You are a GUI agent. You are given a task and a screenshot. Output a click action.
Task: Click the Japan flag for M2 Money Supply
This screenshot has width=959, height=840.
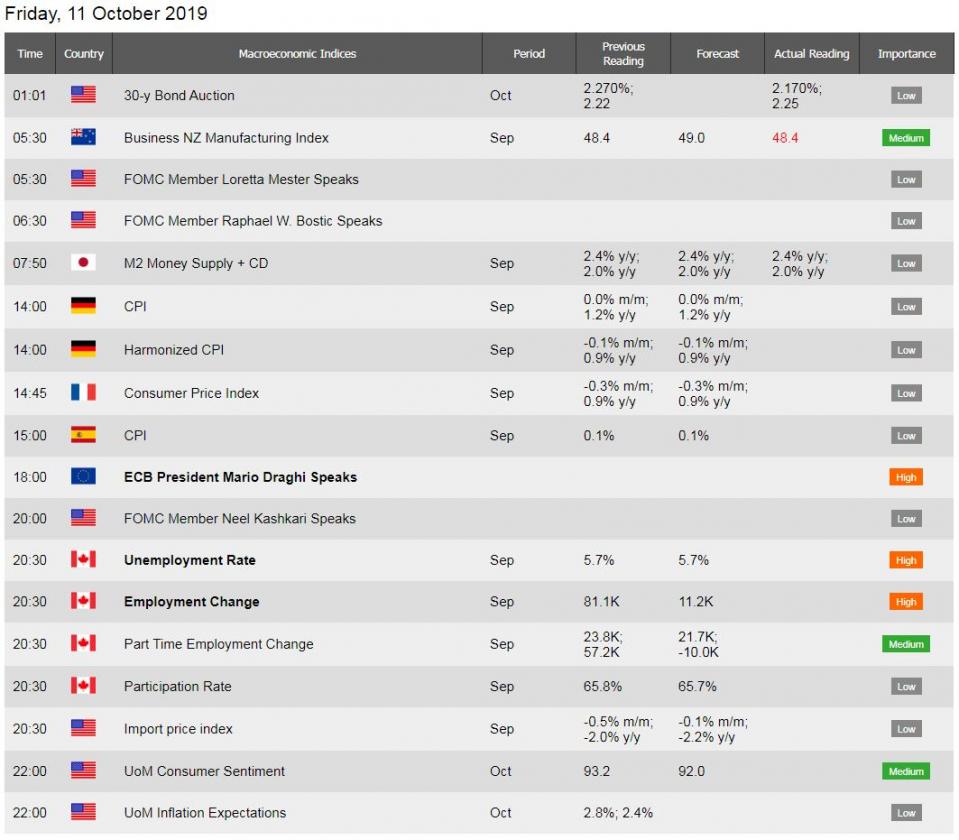point(83,263)
